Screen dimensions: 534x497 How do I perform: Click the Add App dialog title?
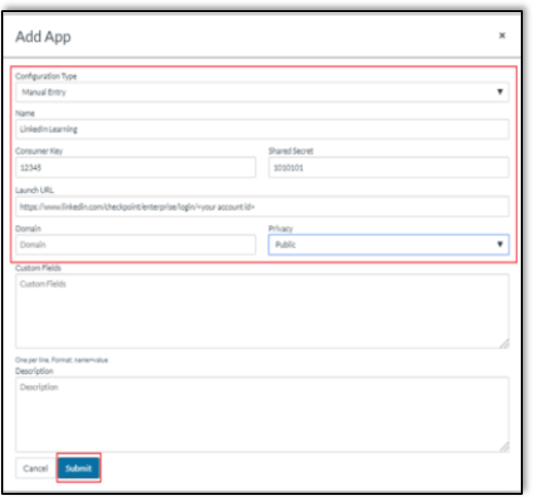pos(43,37)
